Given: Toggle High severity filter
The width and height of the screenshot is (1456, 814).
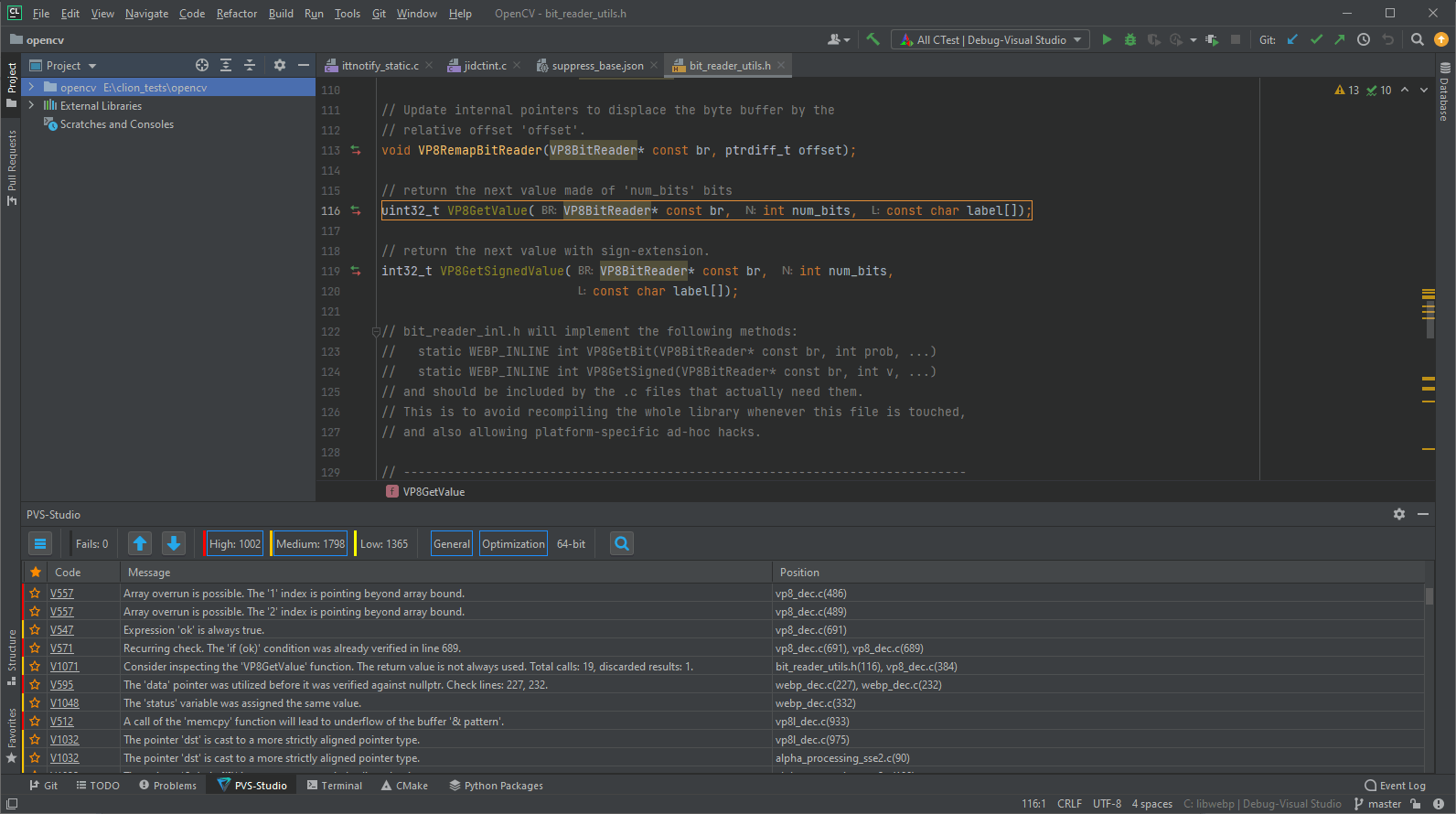Looking at the screenshot, I should (234, 543).
